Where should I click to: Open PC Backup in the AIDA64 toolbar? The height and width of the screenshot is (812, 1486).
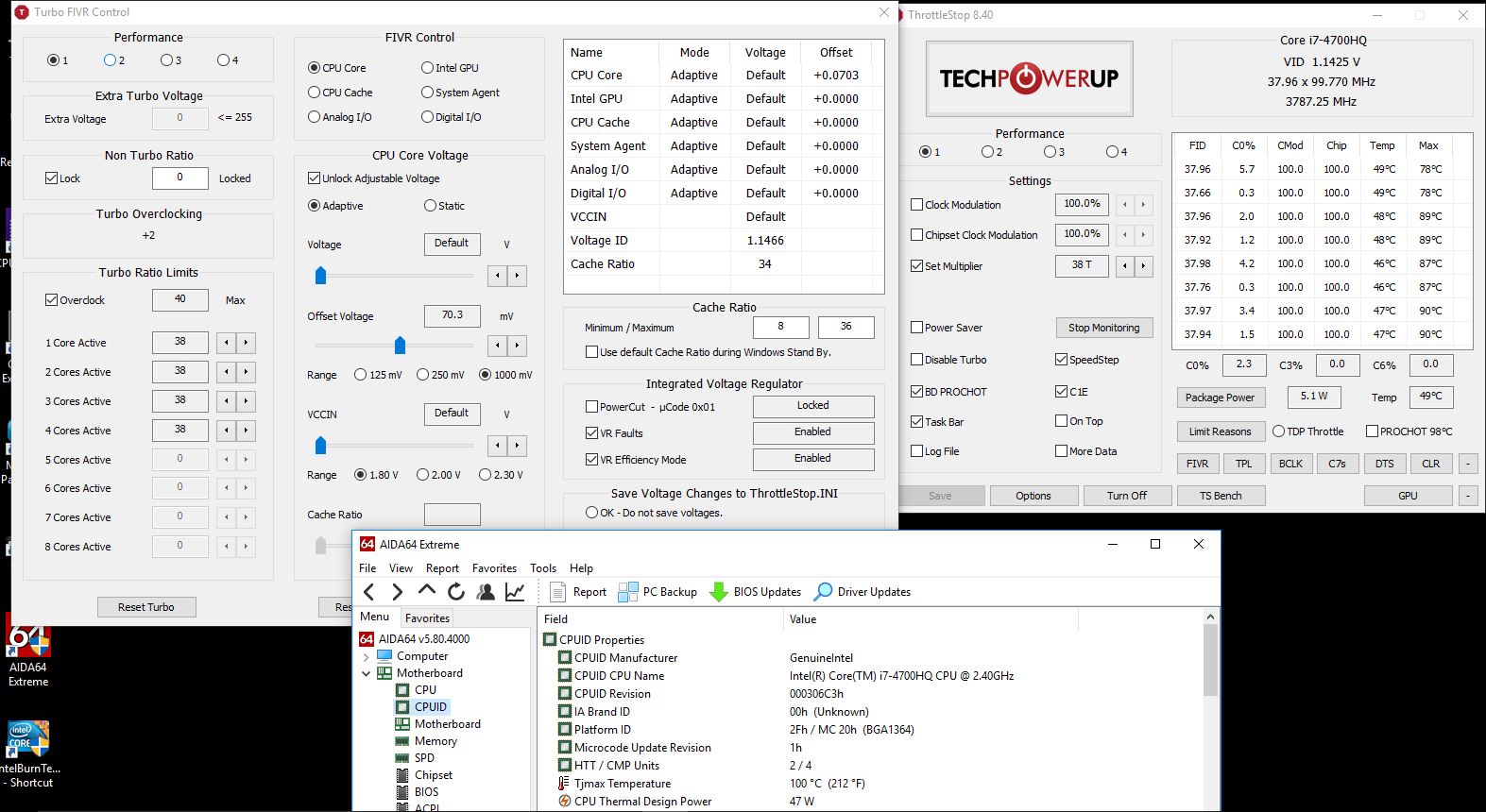pos(658,592)
